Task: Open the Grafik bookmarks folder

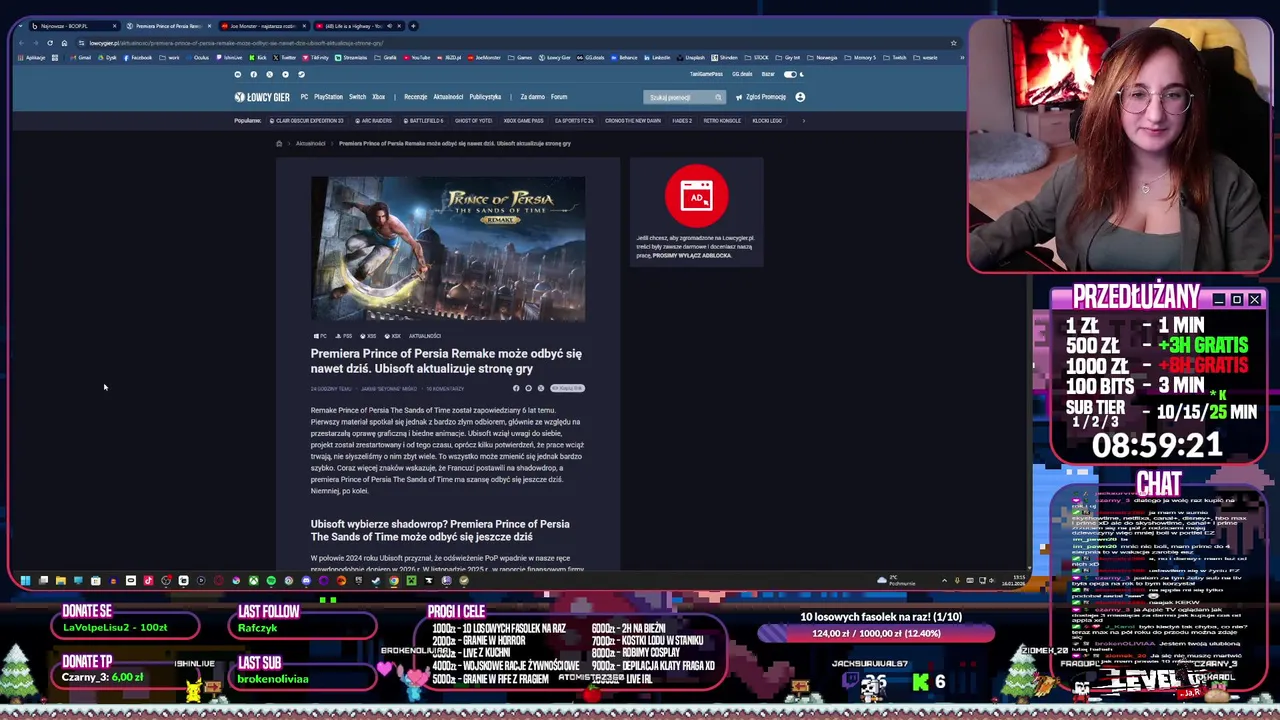Action: (386, 58)
